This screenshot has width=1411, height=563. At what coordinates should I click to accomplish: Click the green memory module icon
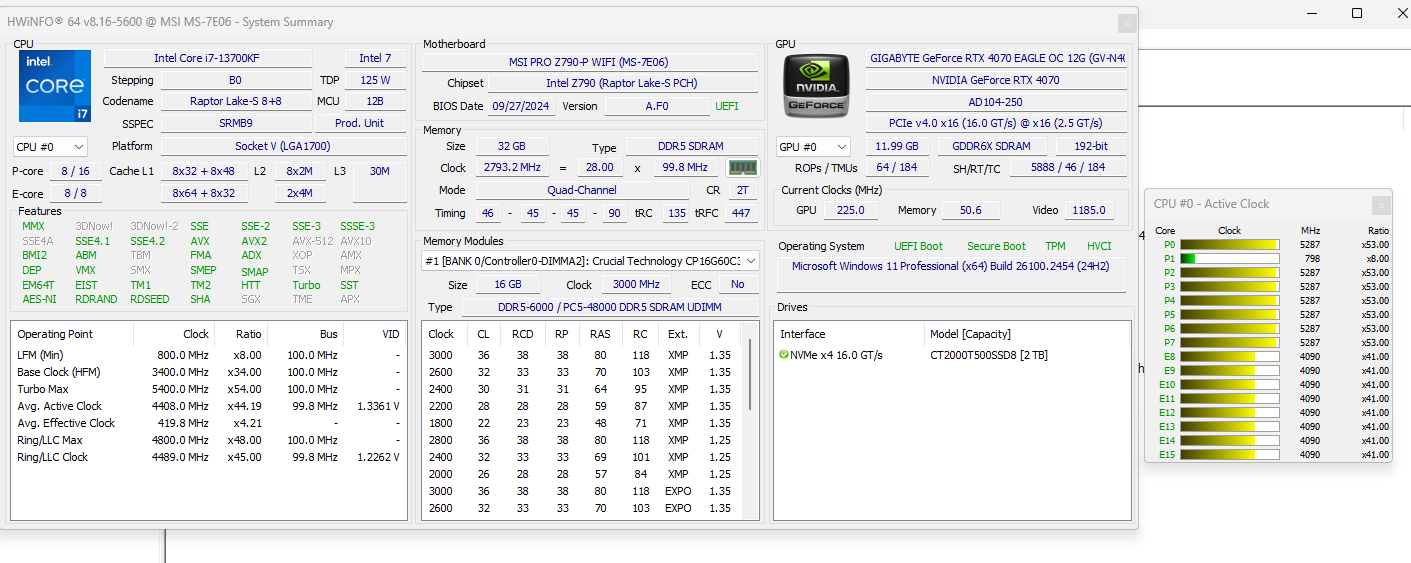(x=742, y=168)
